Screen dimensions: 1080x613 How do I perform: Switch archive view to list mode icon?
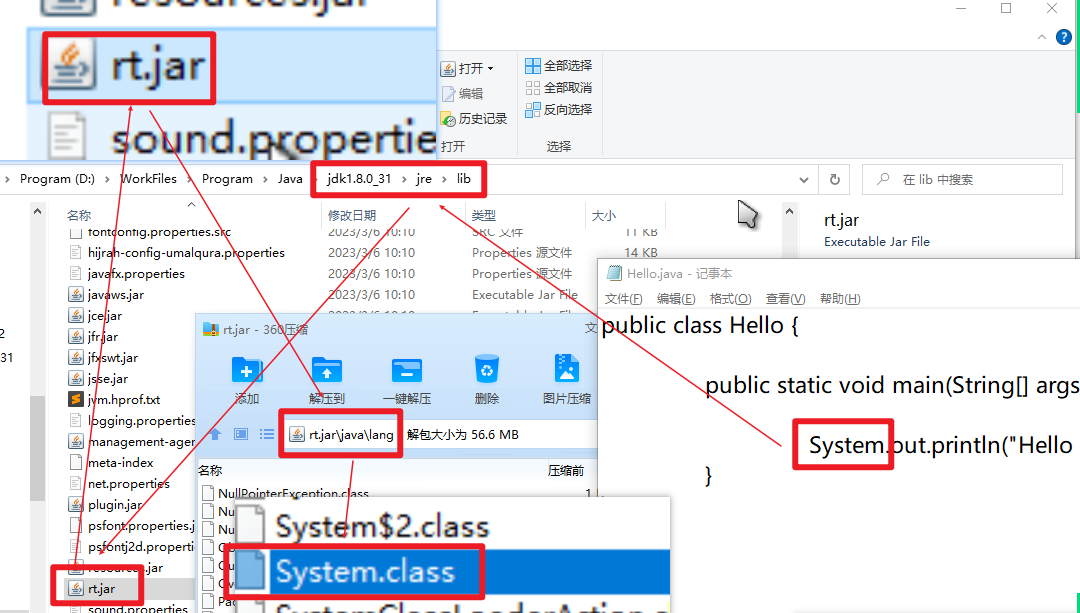267,435
